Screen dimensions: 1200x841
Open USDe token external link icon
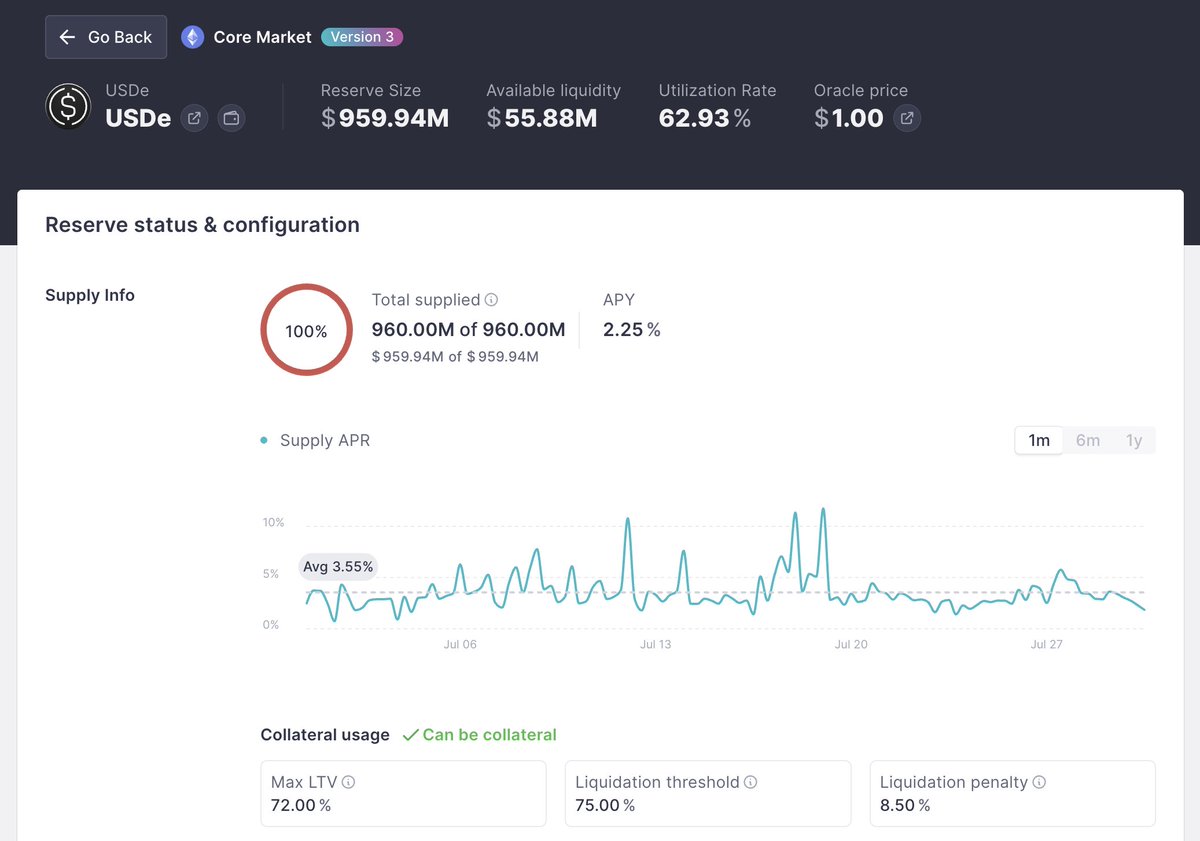(195, 118)
